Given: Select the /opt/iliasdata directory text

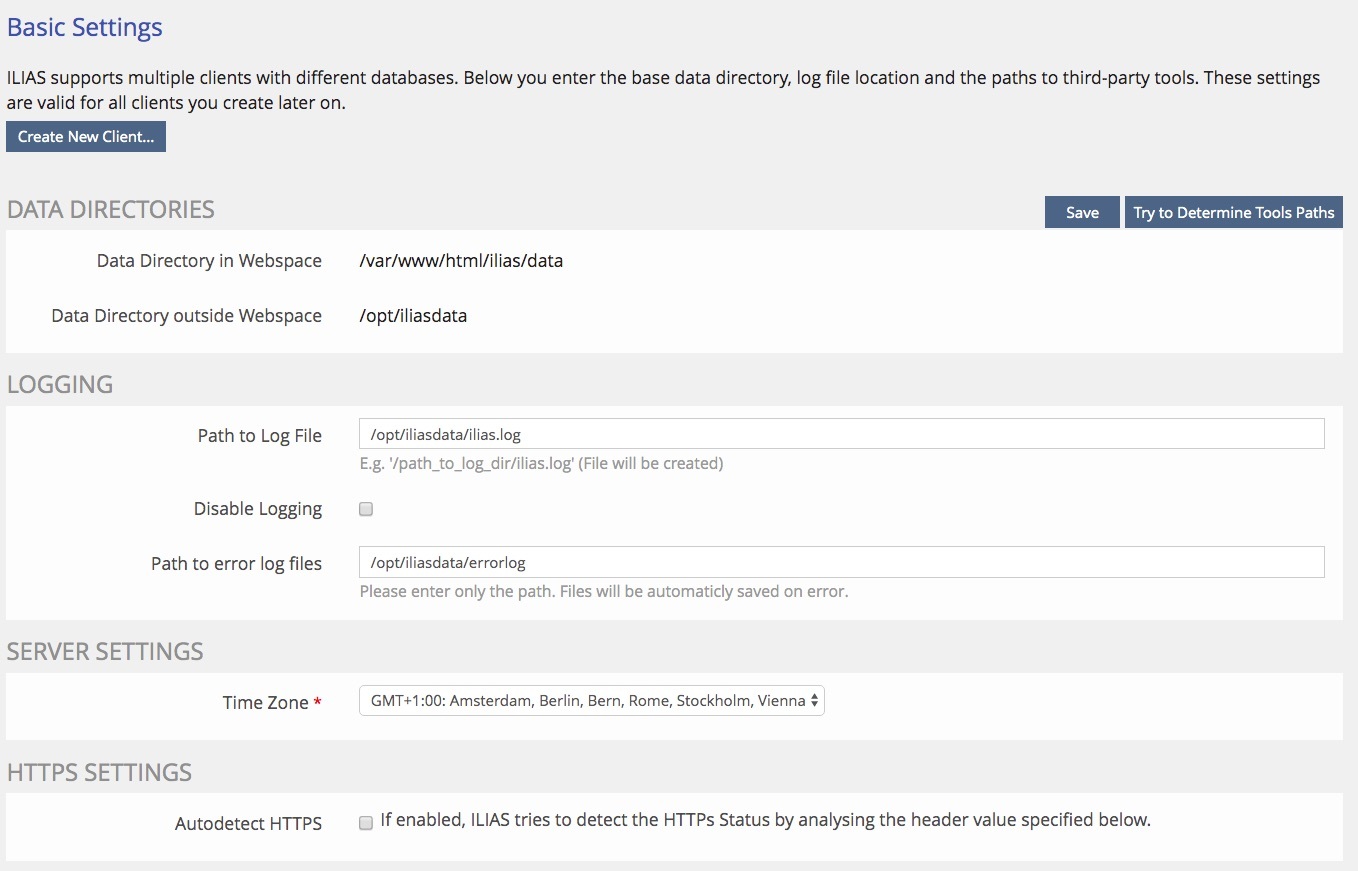Looking at the screenshot, I should coord(413,316).
